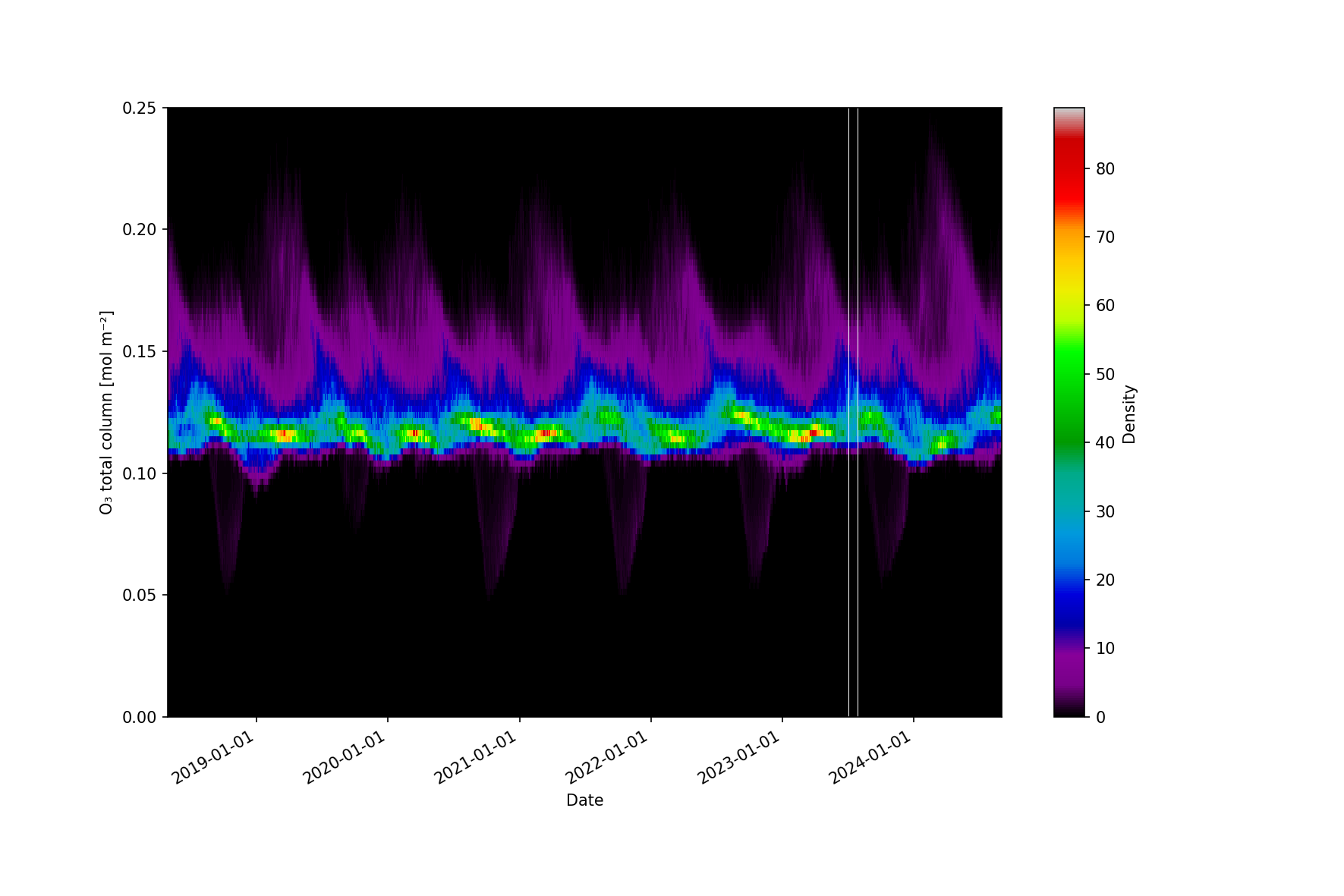Viewport: 1344px width, 896px height.
Task: Click the colorbar tick label 10
Action: [x=1105, y=649]
